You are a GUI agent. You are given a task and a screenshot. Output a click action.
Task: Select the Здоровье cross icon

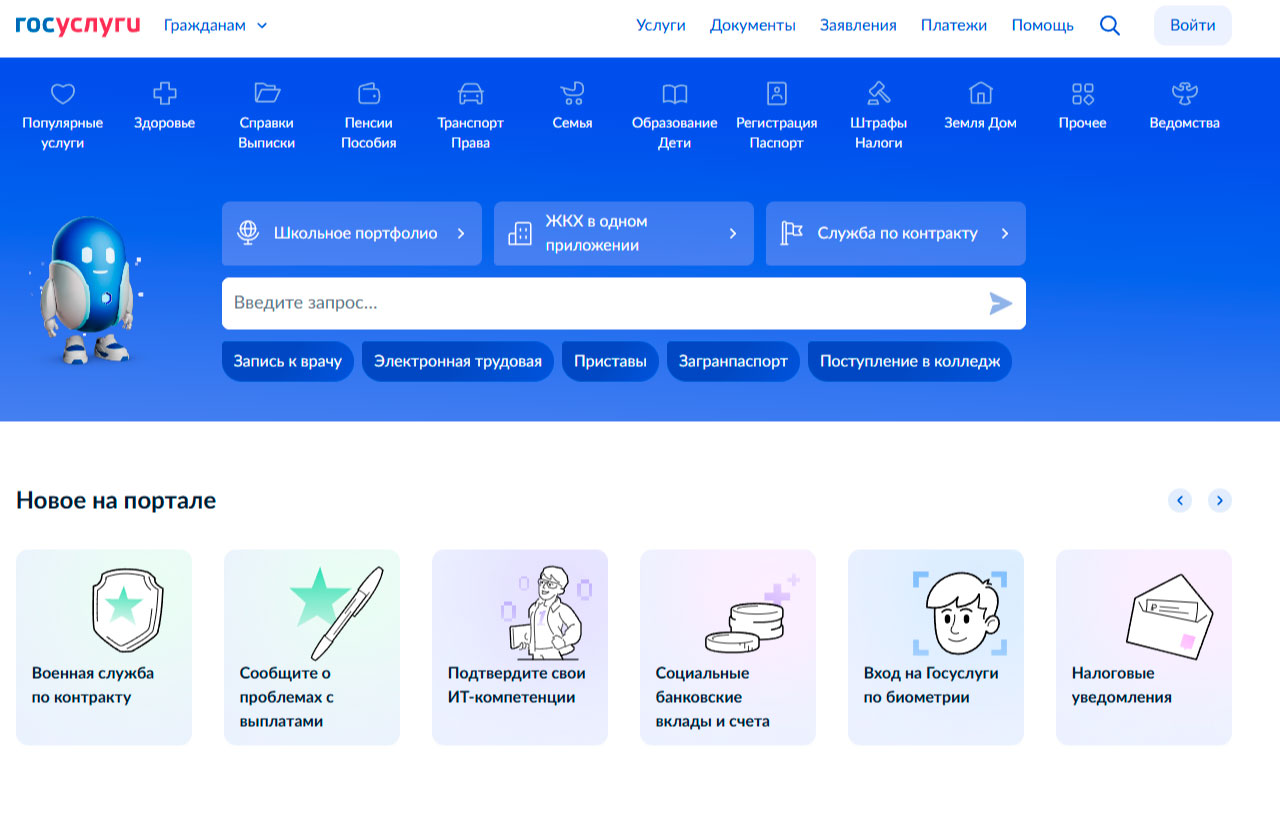point(165,94)
